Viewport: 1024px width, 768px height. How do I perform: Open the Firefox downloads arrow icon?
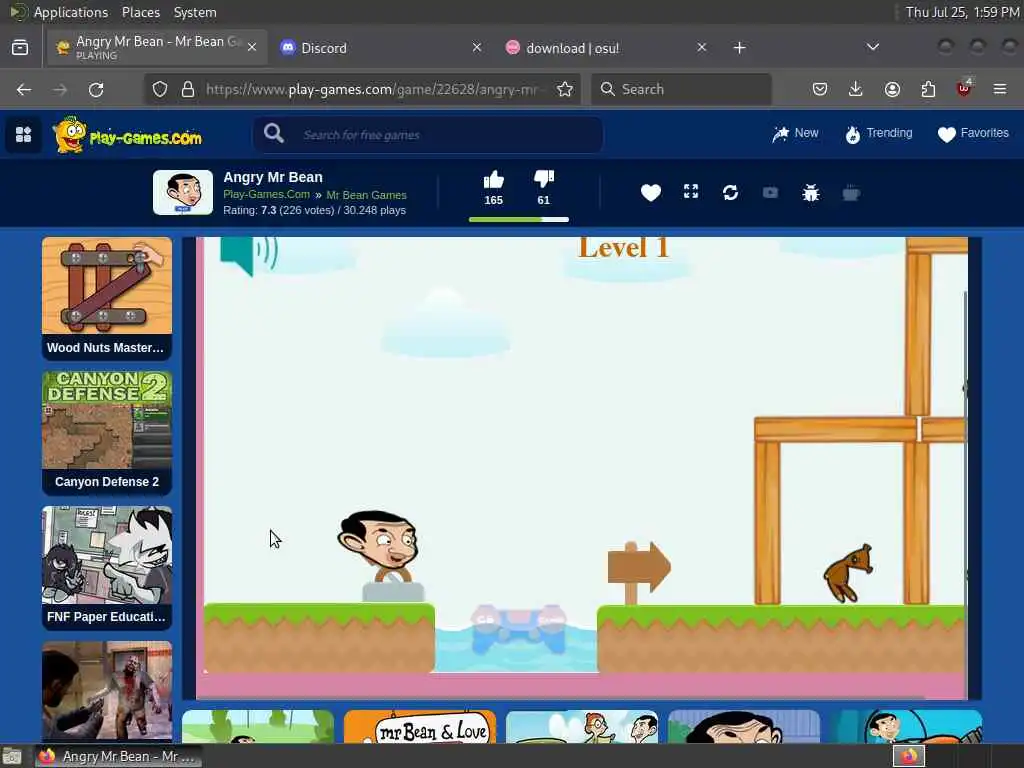[856, 89]
